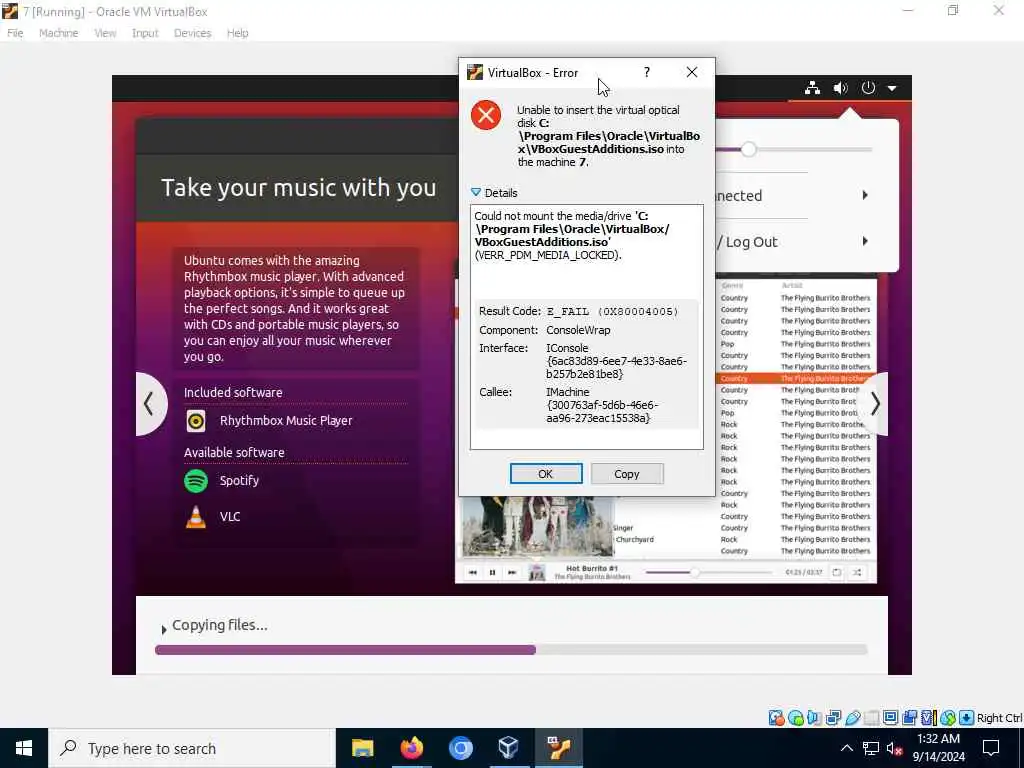Collapse the Details section of the error

pyautogui.click(x=476, y=193)
